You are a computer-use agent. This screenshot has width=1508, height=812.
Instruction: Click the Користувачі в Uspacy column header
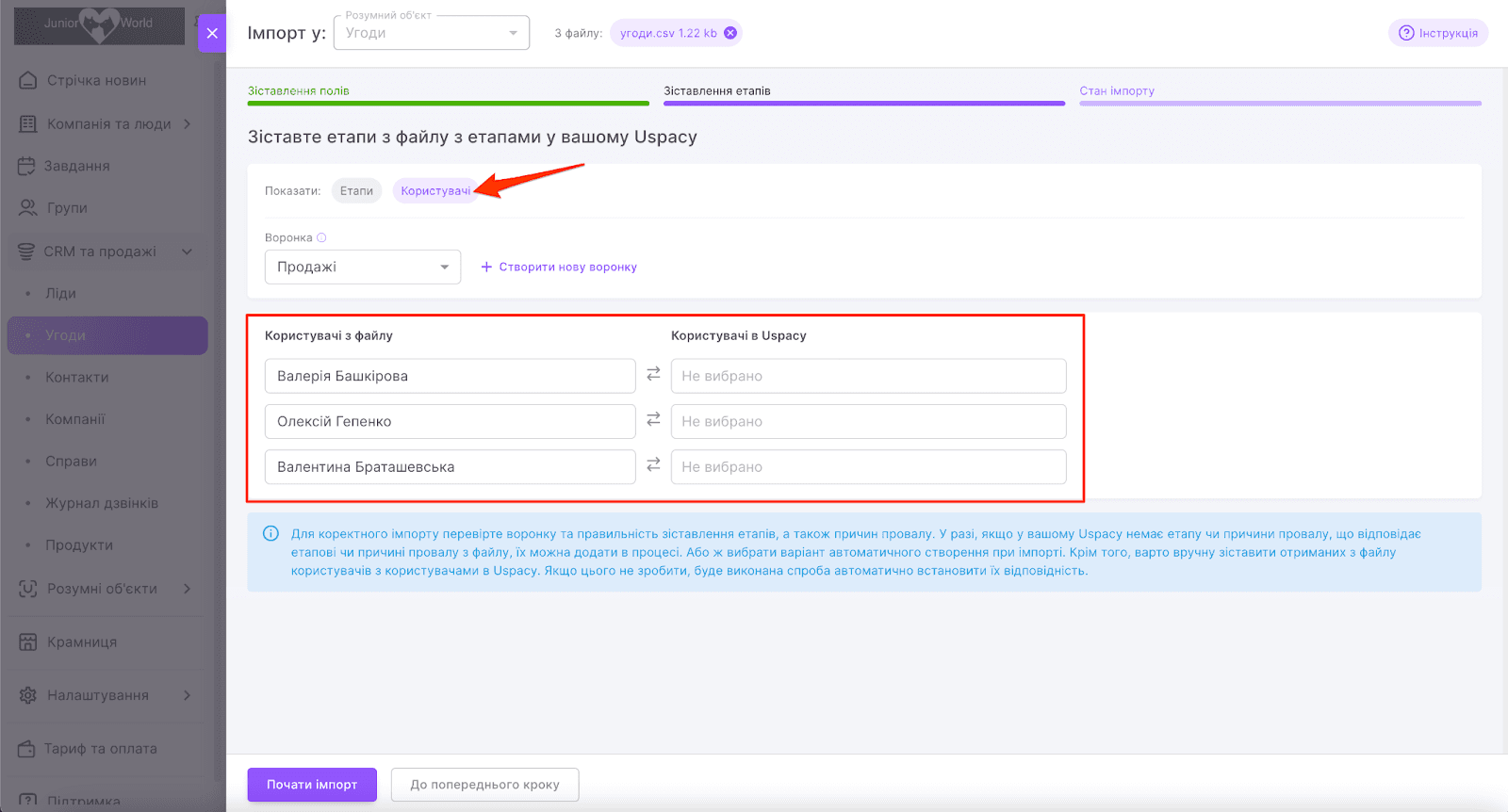pyautogui.click(x=739, y=335)
